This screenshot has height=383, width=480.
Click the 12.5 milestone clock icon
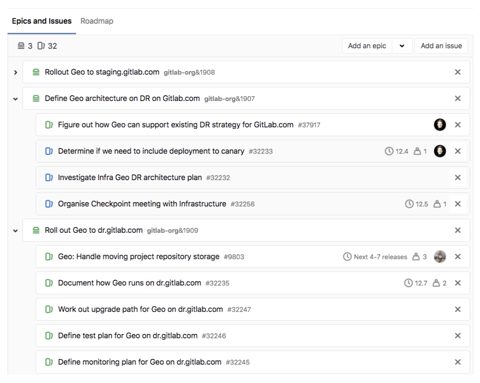tap(409, 204)
